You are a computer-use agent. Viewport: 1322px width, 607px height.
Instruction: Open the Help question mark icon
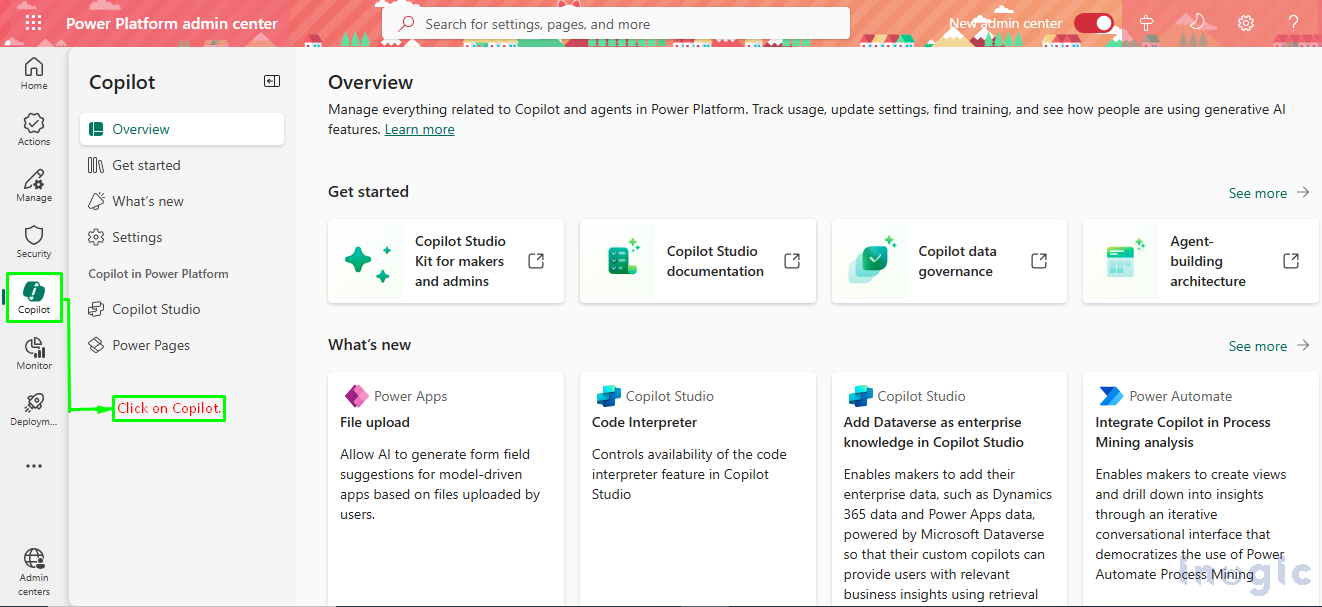pos(1294,23)
